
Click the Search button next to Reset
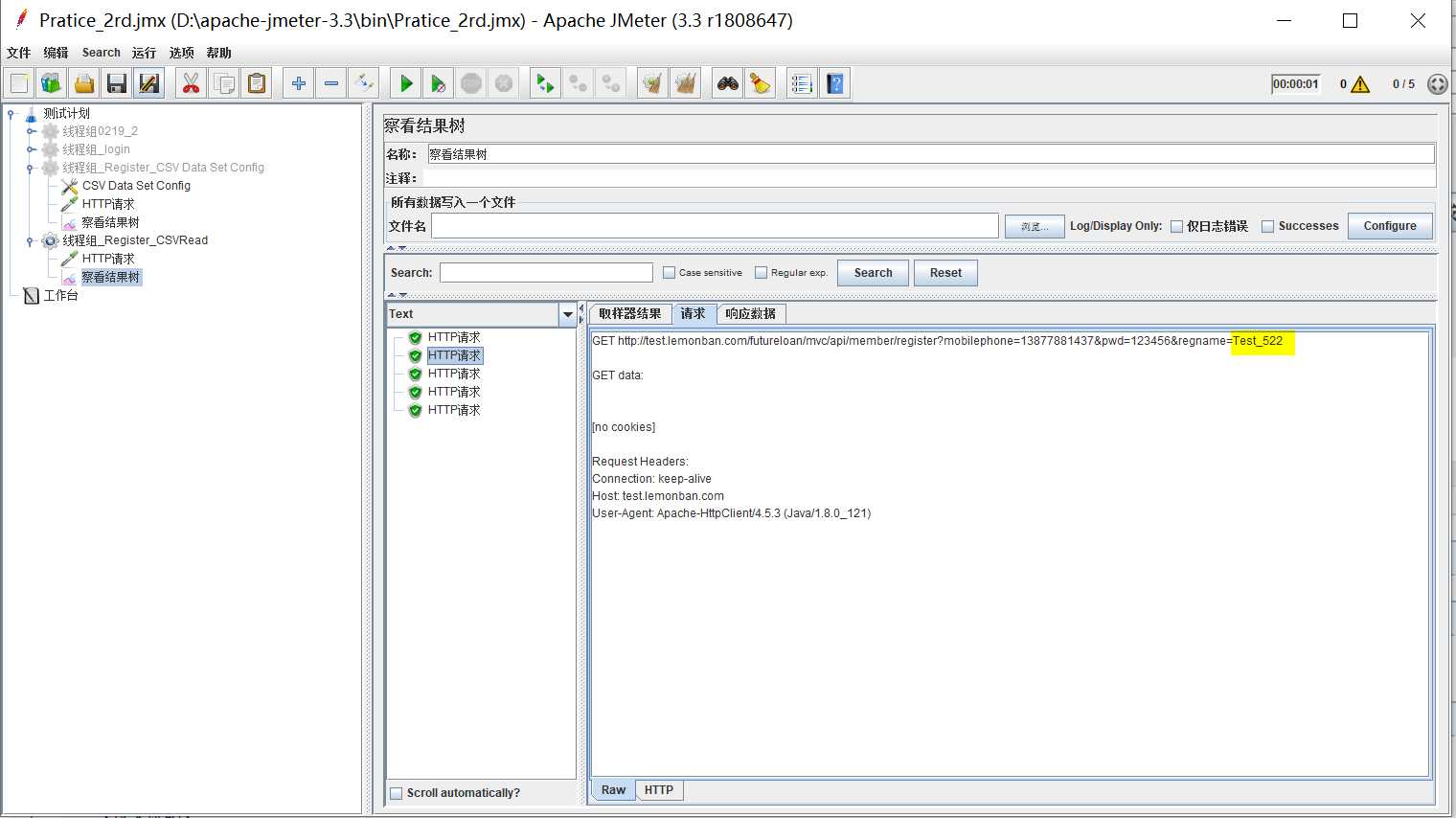tap(873, 273)
